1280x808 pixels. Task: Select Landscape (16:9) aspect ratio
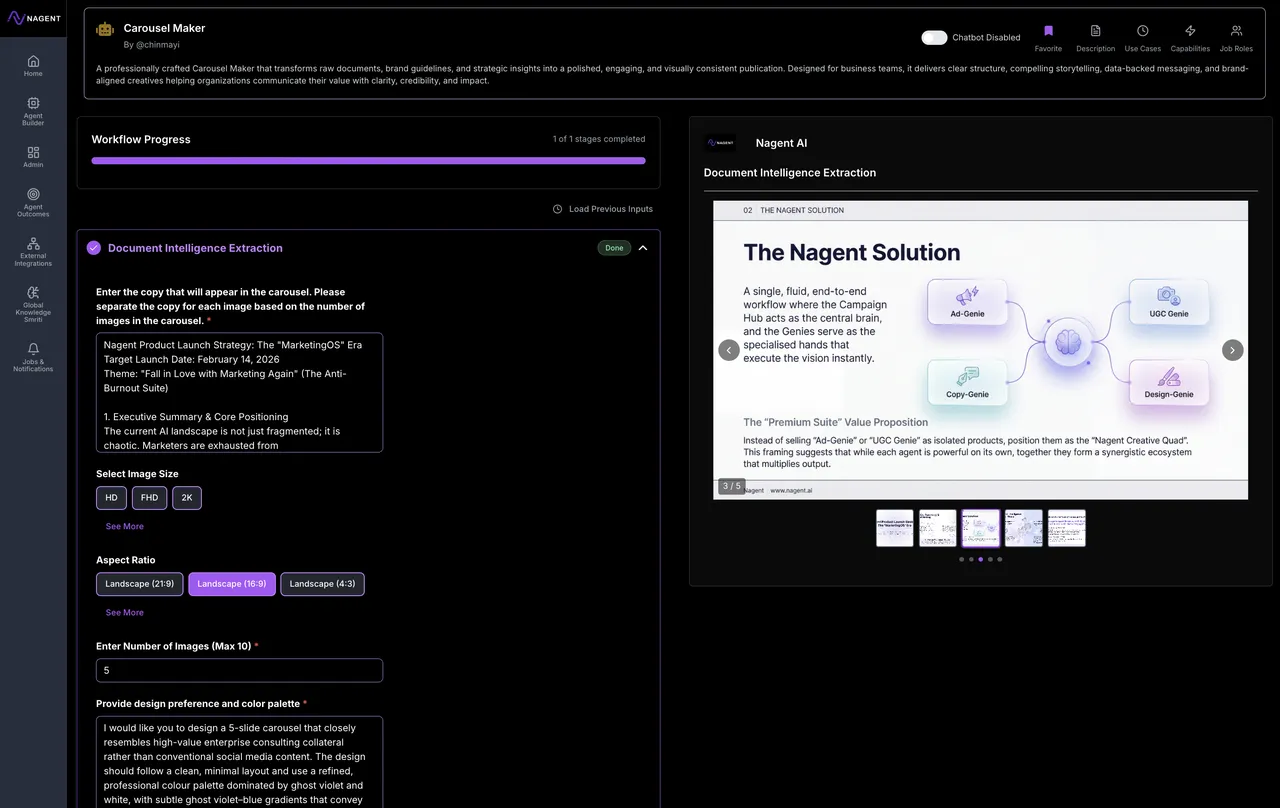tap(232, 584)
